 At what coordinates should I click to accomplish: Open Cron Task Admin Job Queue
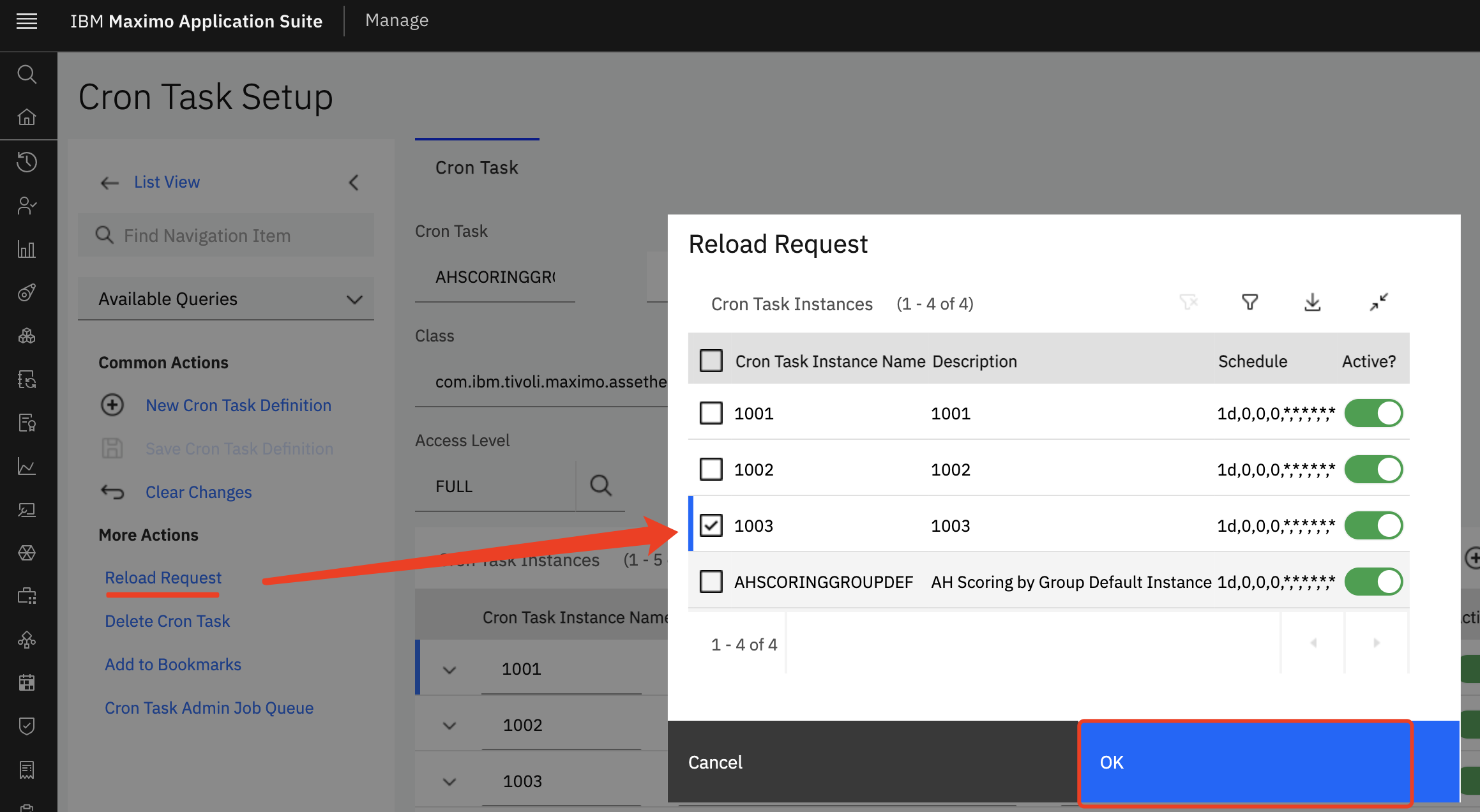[x=209, y=708]
